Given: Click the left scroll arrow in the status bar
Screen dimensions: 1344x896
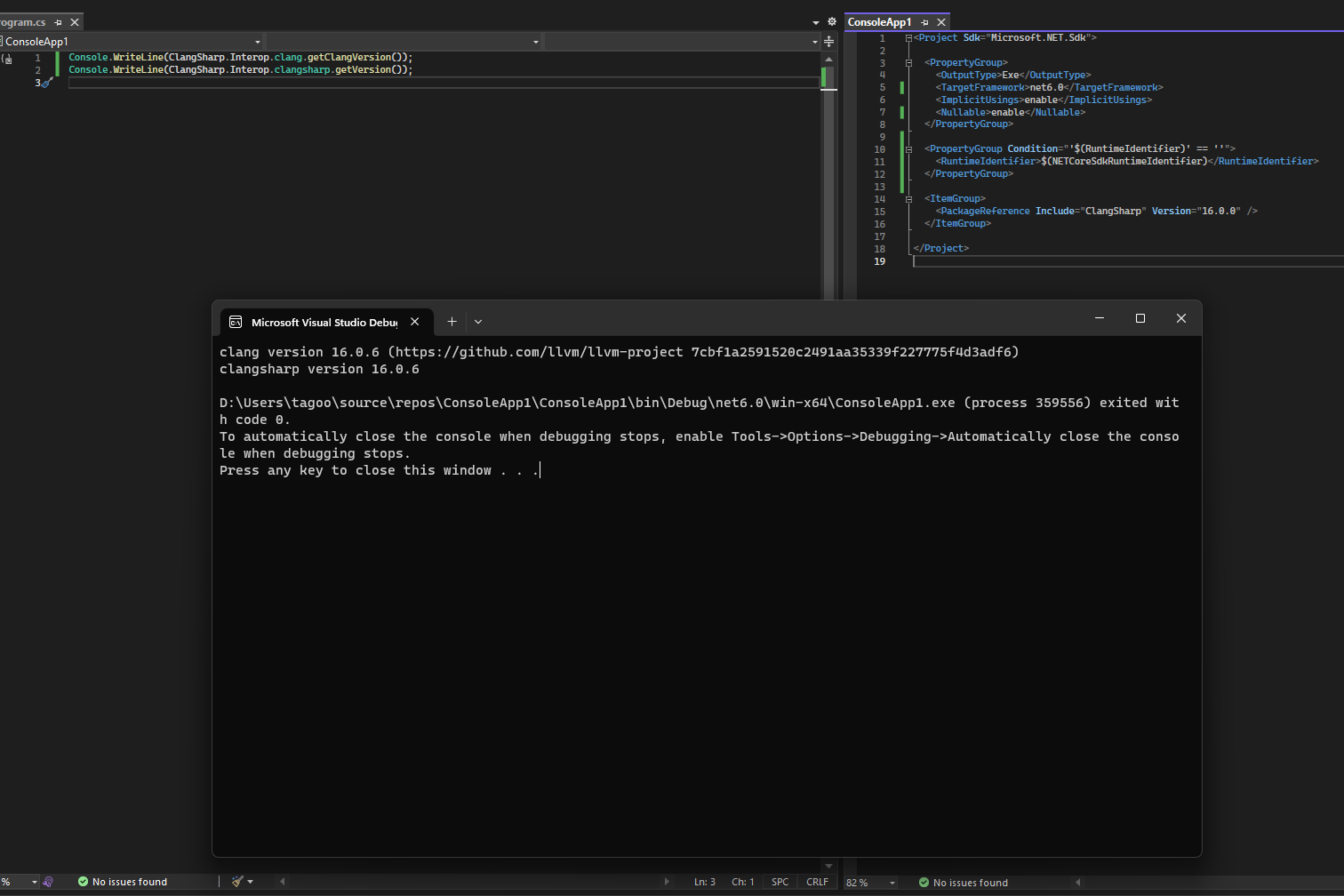Looking at the screenshot, I should 282,881.
